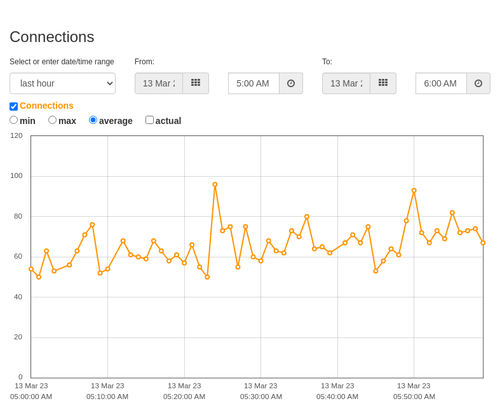Uncheck the orange Connections checkbox

[14, 106]
